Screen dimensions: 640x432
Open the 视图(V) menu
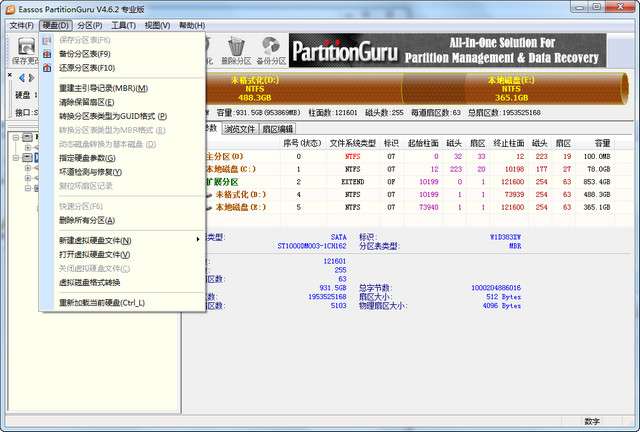pyautogui.click(x=157, y=25)
